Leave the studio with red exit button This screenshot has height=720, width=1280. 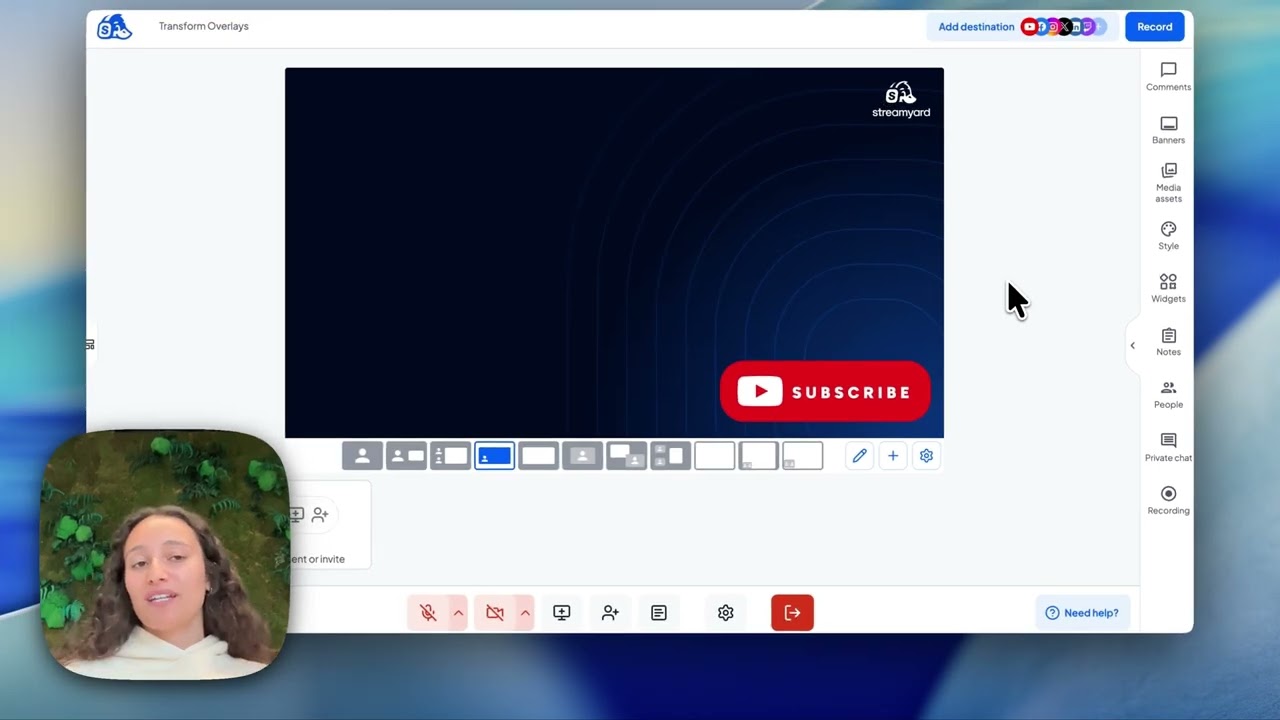(792, 613)
